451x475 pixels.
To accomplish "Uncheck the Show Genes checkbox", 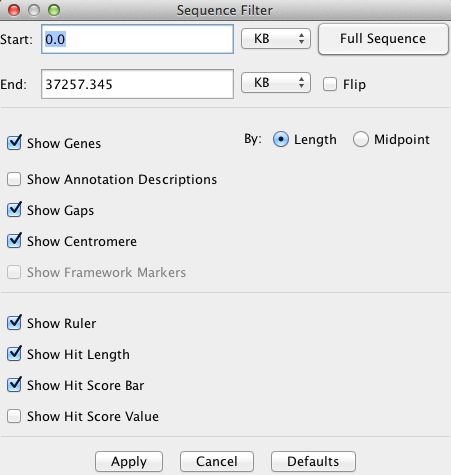I will tap(14, 143).
